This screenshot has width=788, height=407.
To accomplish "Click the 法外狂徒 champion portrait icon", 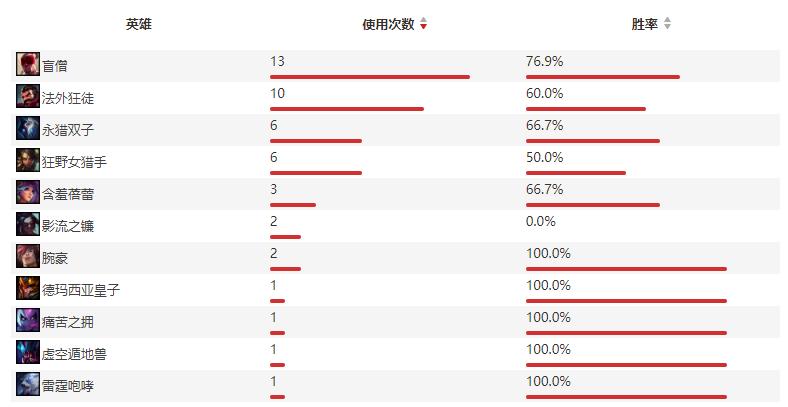I will pos(28,96).
